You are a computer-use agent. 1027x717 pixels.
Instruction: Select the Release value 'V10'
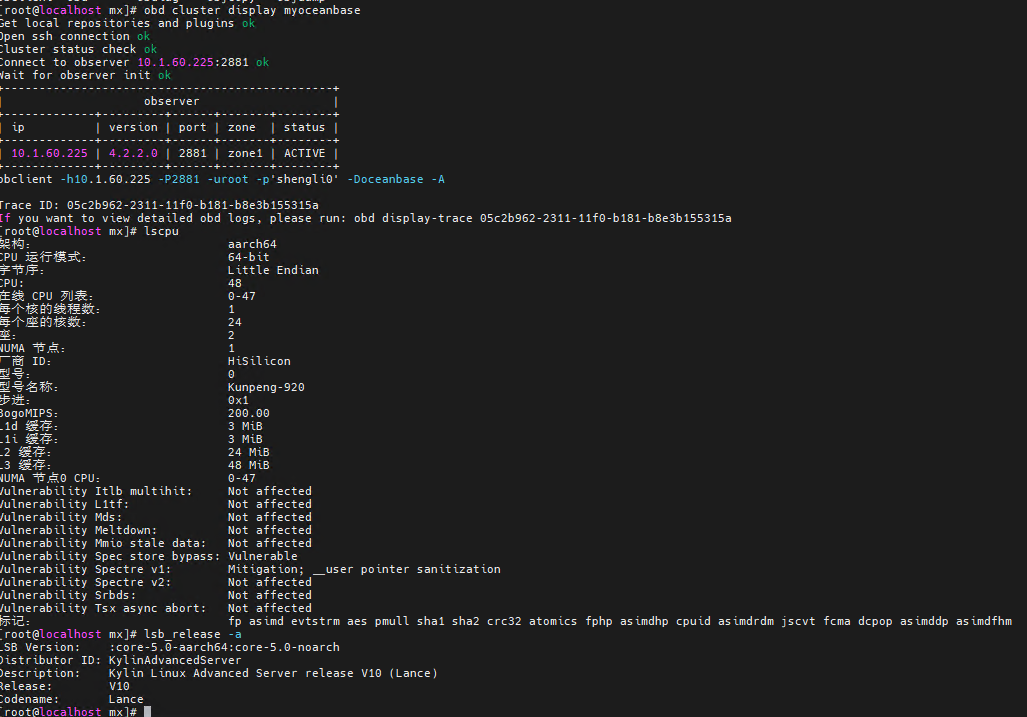[x=119, y=686]
